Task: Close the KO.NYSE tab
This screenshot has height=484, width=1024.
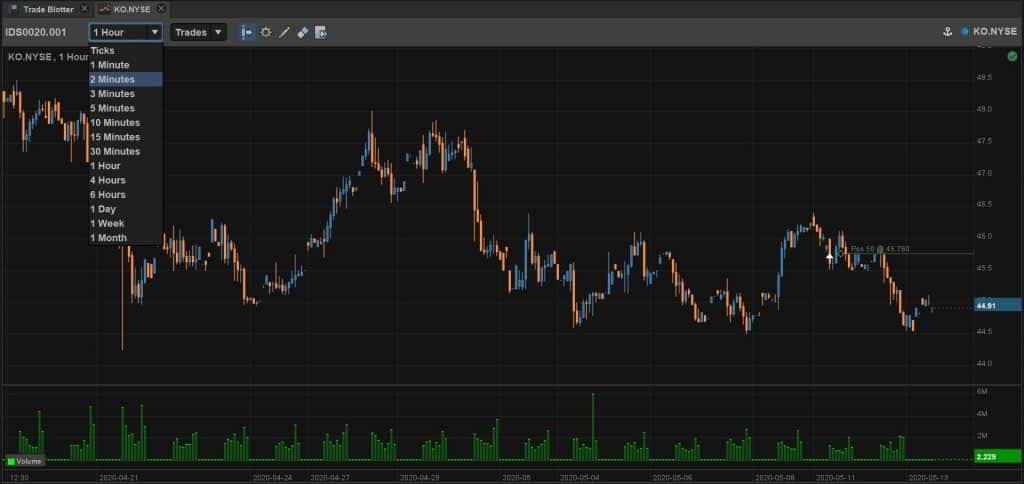Action: [161, 9]
